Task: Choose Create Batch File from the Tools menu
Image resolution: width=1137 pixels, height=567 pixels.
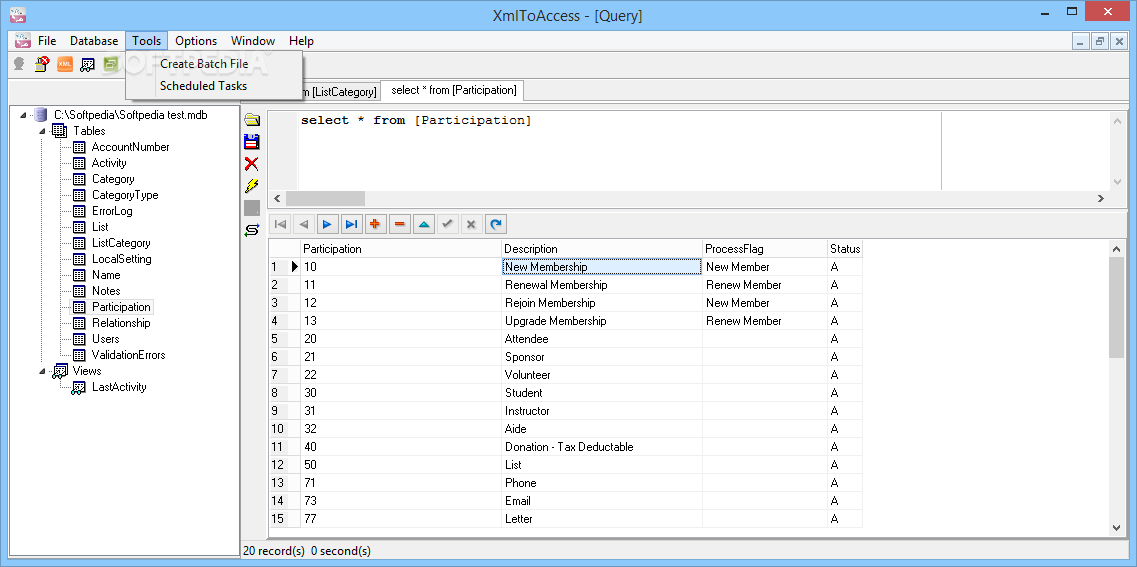Action: coord(214,64)
